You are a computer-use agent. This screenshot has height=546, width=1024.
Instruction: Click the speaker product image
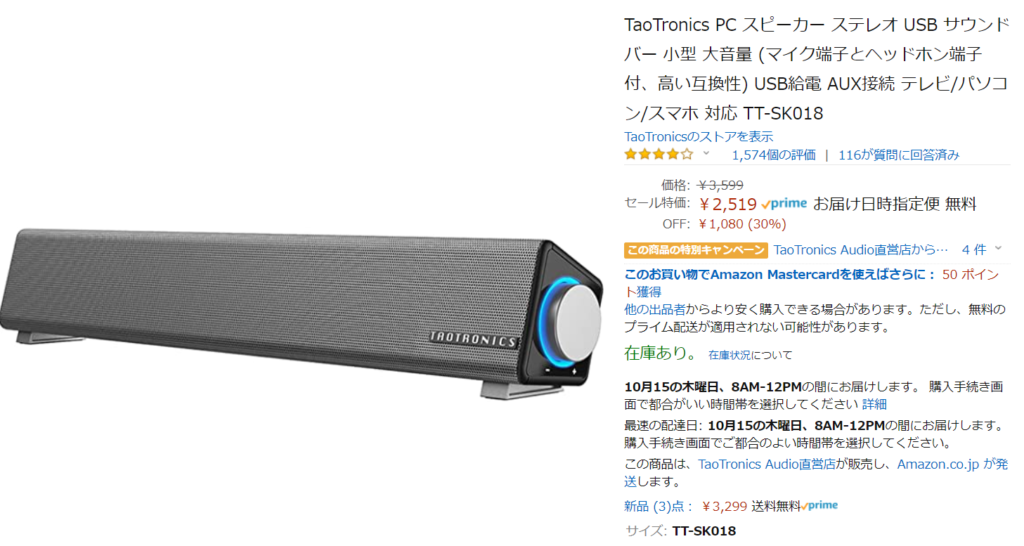[x=302, y=313]
